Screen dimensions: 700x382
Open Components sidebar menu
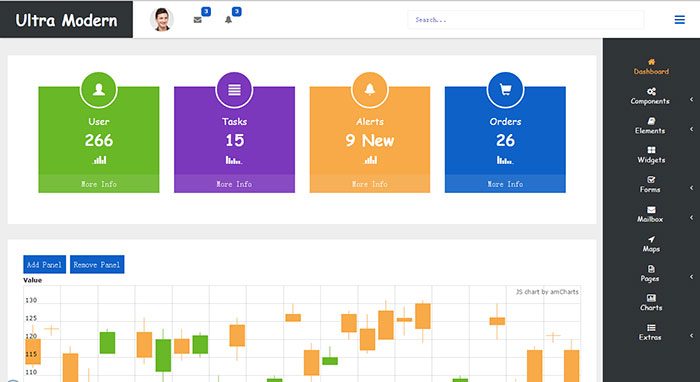coord(650,96)
